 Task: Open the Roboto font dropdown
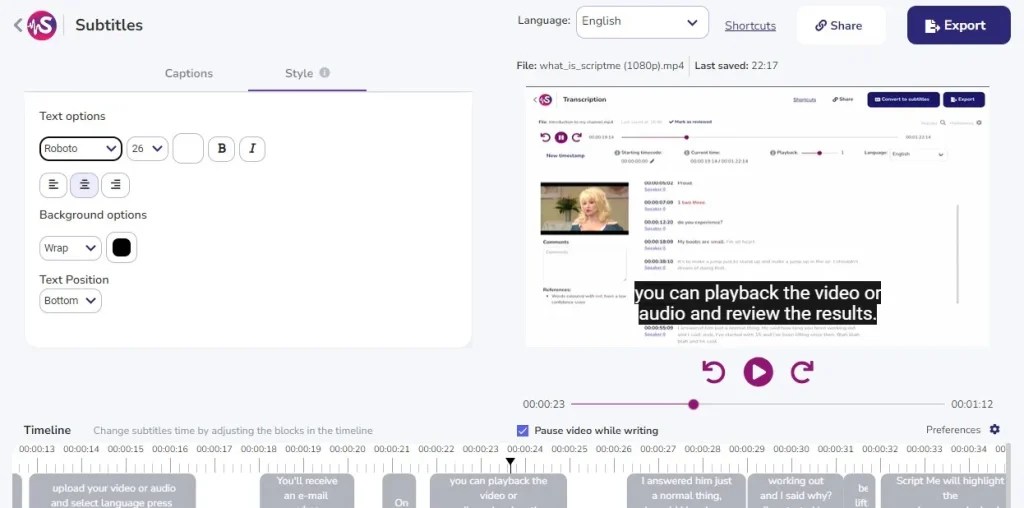click(81, 149)
